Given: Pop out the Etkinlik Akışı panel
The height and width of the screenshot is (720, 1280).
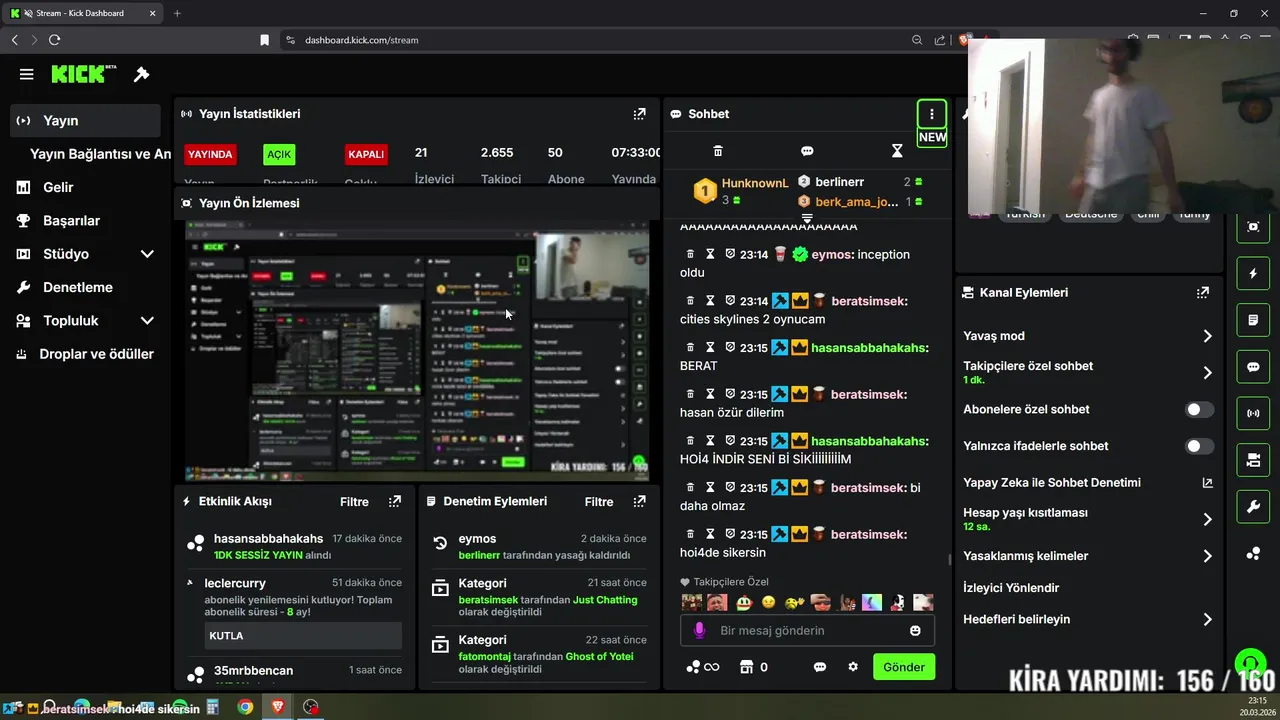Looking at the screenshot, I should coord(395,501).
